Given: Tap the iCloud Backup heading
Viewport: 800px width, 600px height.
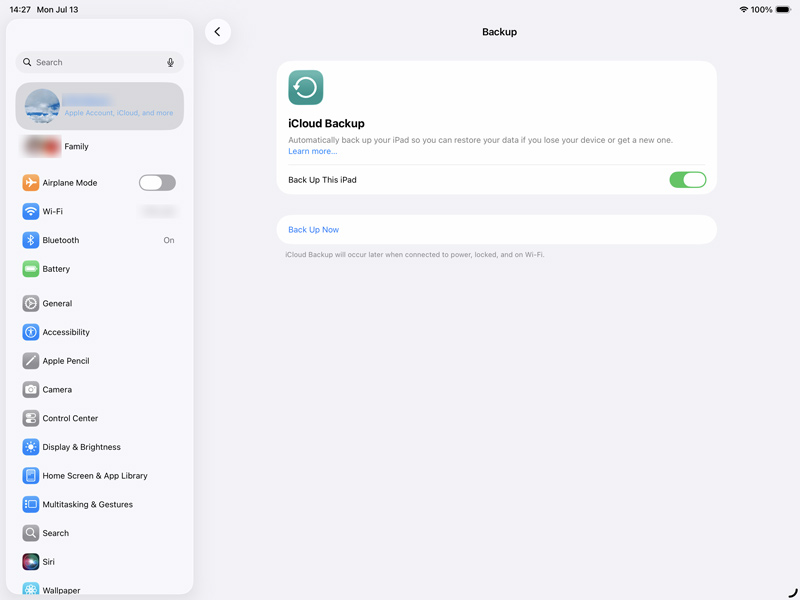Looking at the screenshot, I should (x=327, y=123).
